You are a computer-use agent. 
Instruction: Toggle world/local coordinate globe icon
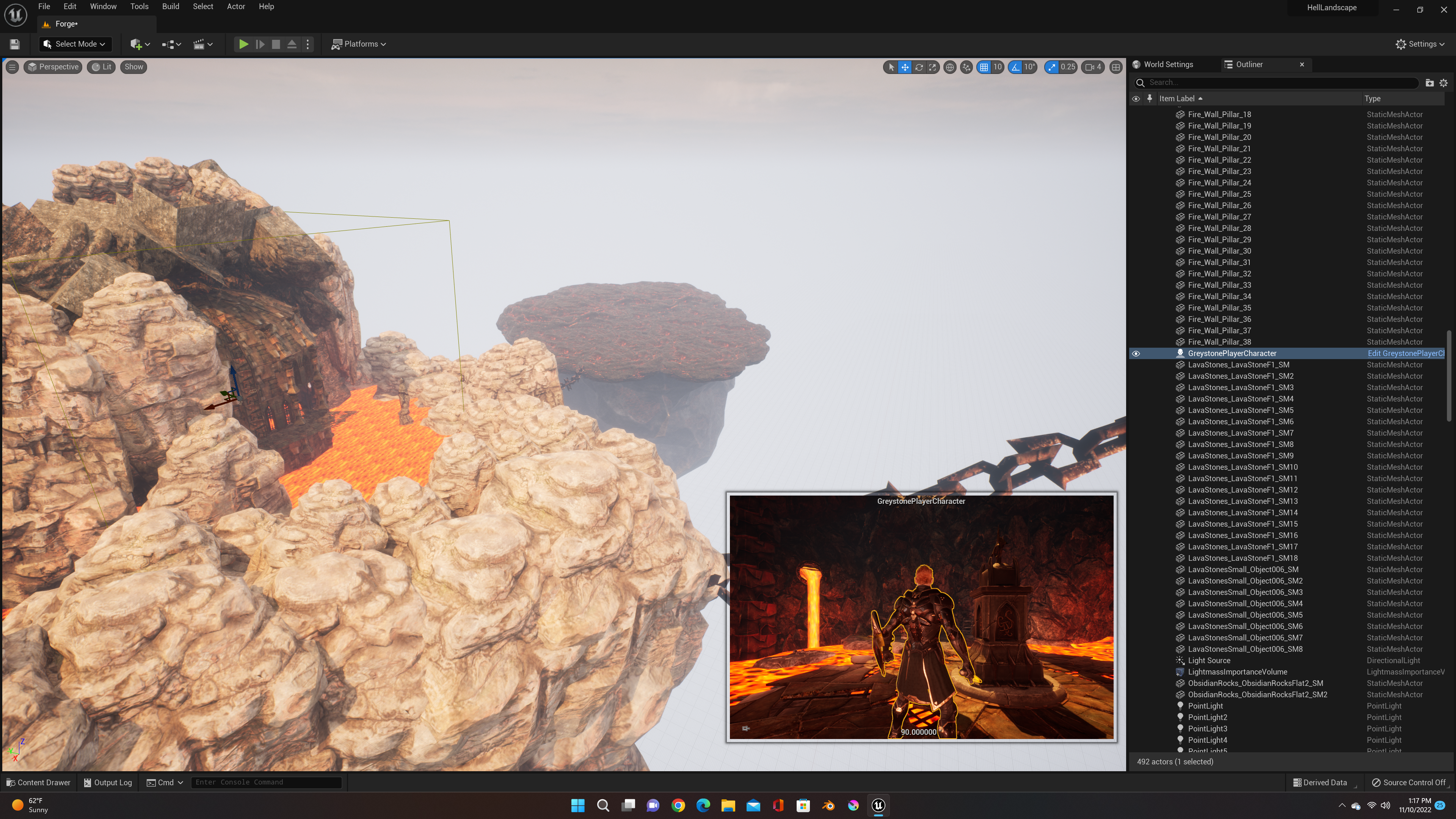[x=950, y=67]
